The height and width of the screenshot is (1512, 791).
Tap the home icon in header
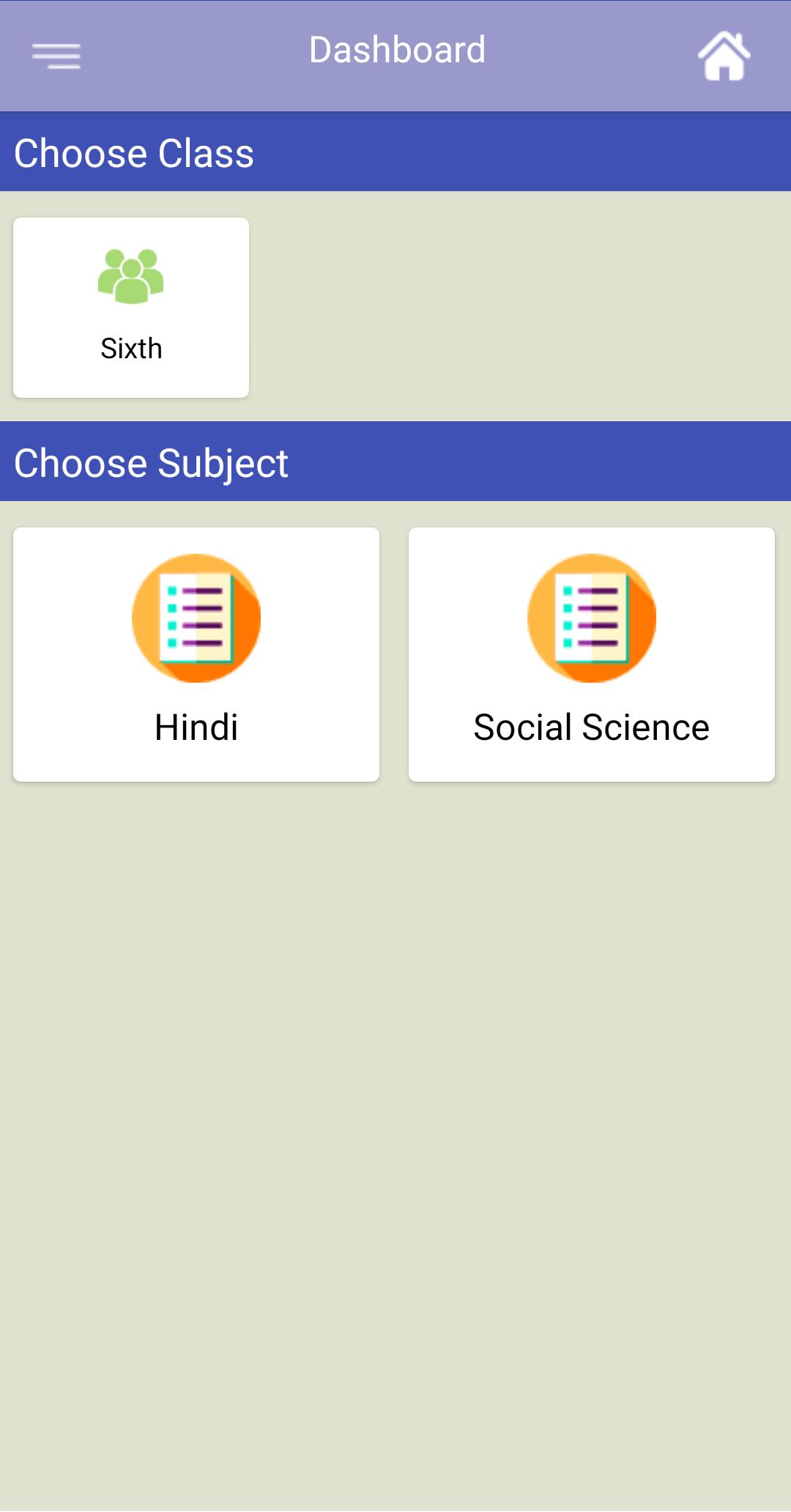point(724,56)
